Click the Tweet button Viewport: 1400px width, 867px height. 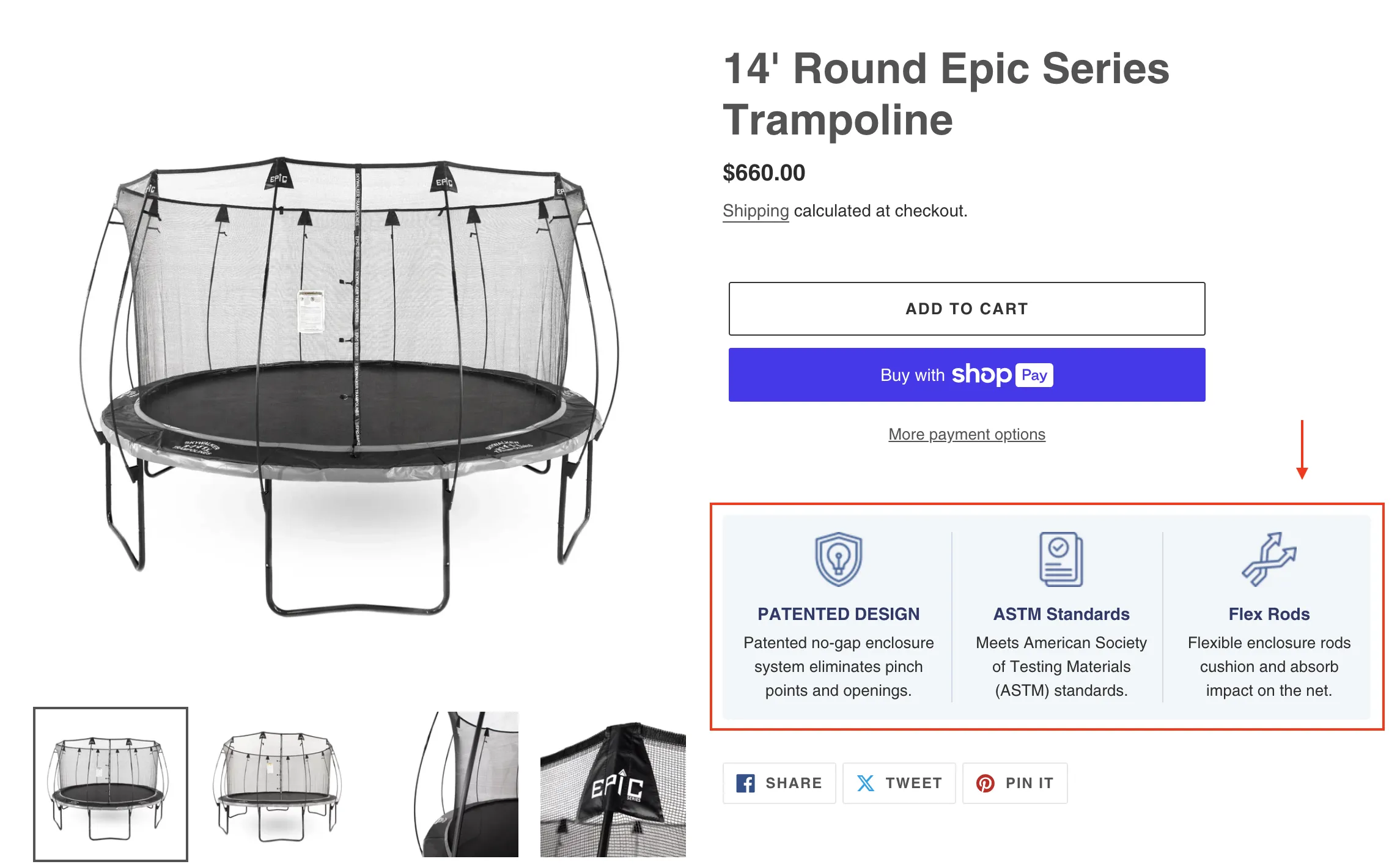[898, 783]
